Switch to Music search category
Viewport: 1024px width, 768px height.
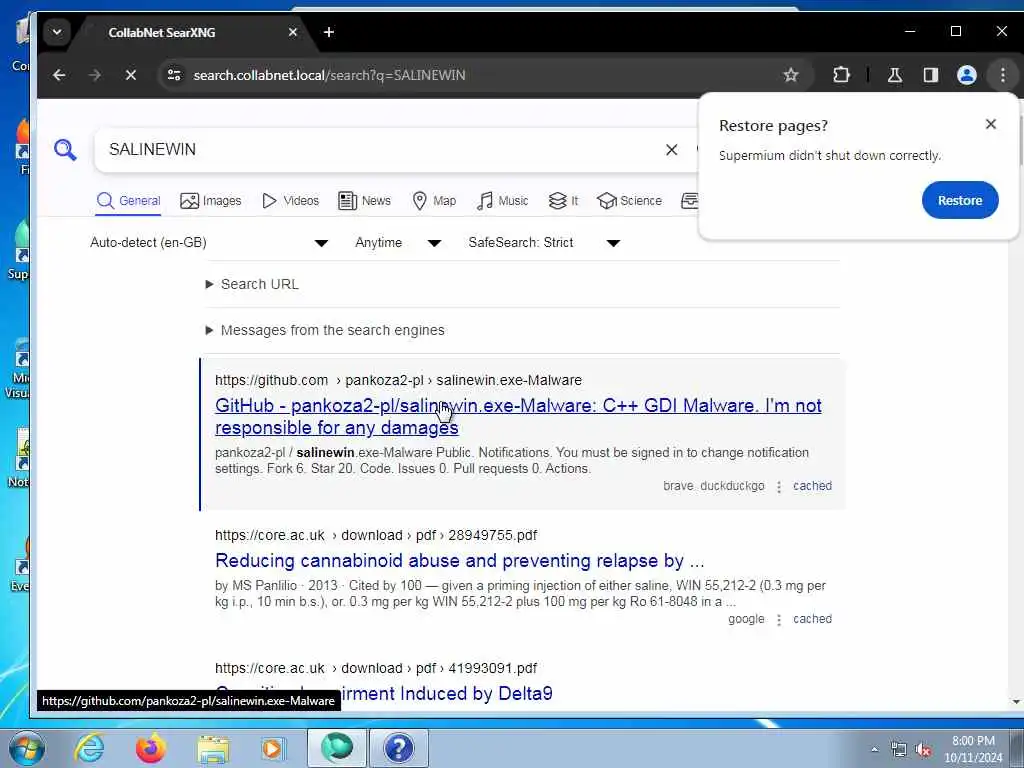(x=503, y=200)
